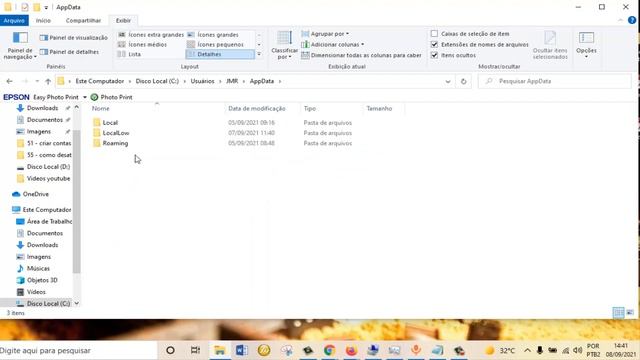Switch to details view icon in status bar
The image size is (640, 360).
tap(618, 313)
